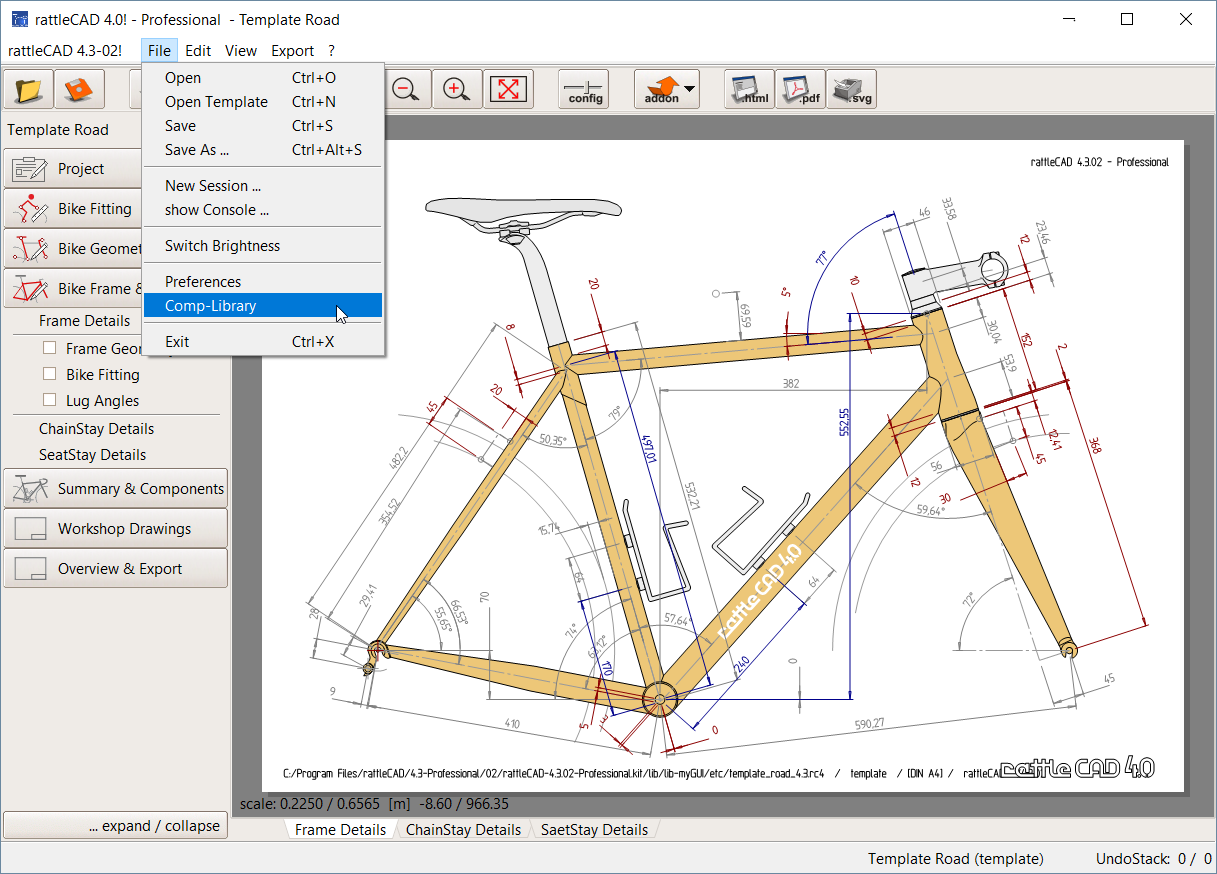Click the 'Template Road' label above the sidebar
Screen dimensions: 1217x874
[x=58, y=130]
